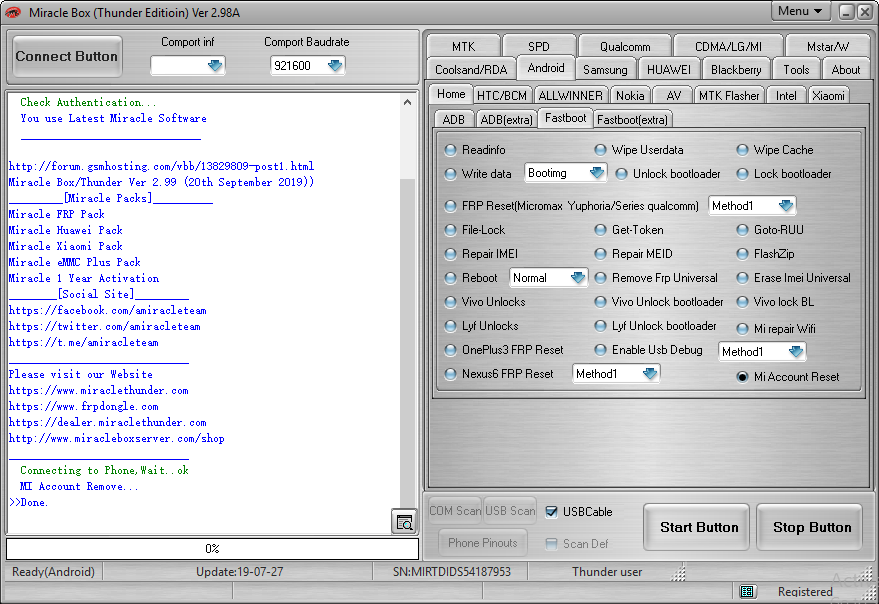Image resolution: width=879 pixels, height=604 pixels.
Task: Click the SN:MIRTDIDS54187953 status entry
Action: point(452,571)
